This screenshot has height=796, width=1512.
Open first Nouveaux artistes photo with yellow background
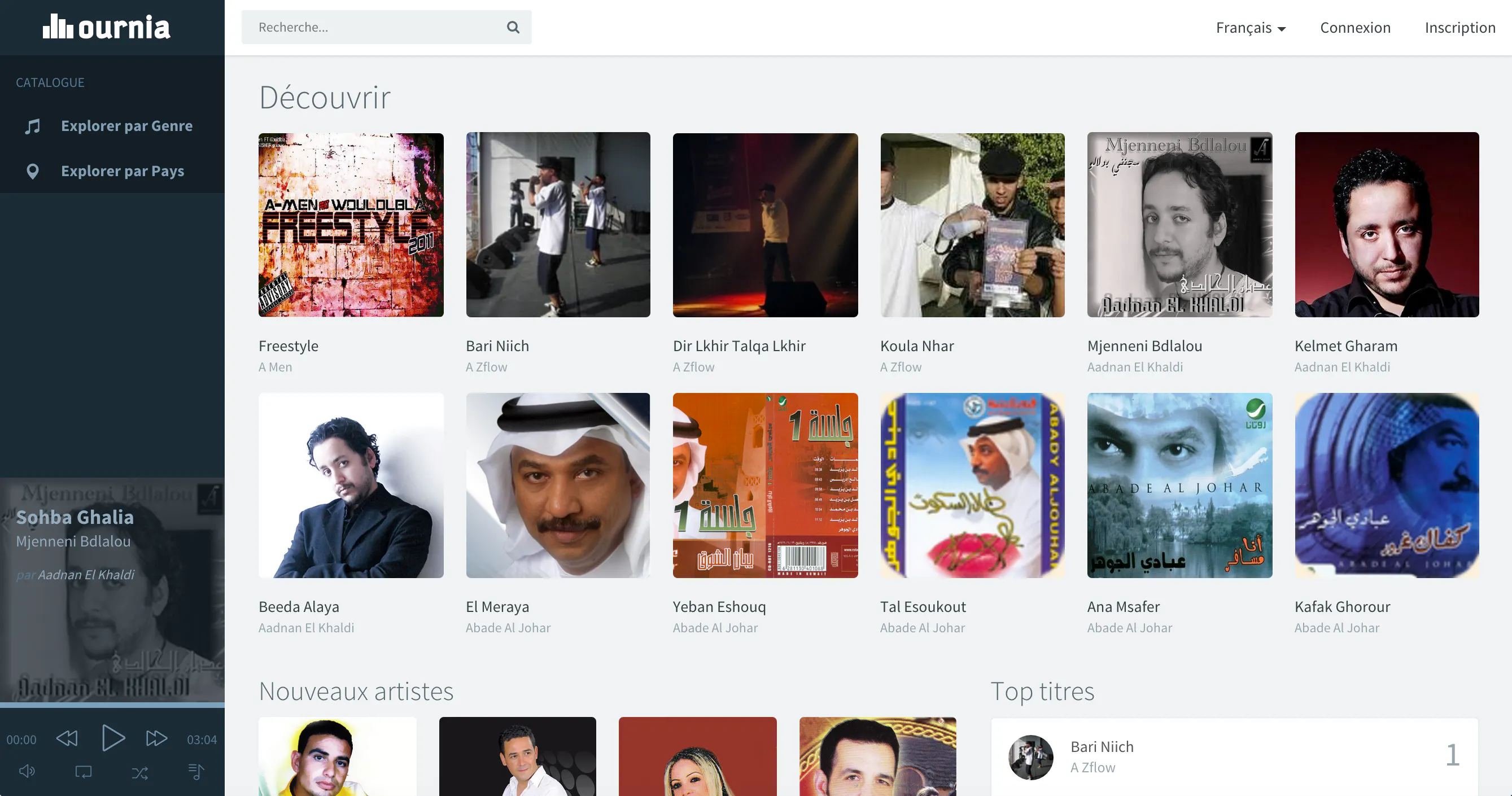coord(338,756)
